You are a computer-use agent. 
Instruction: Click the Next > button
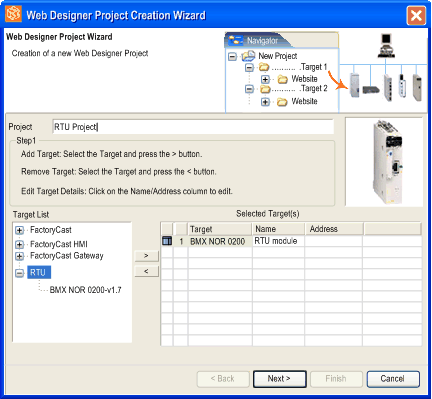click(279, 379)
